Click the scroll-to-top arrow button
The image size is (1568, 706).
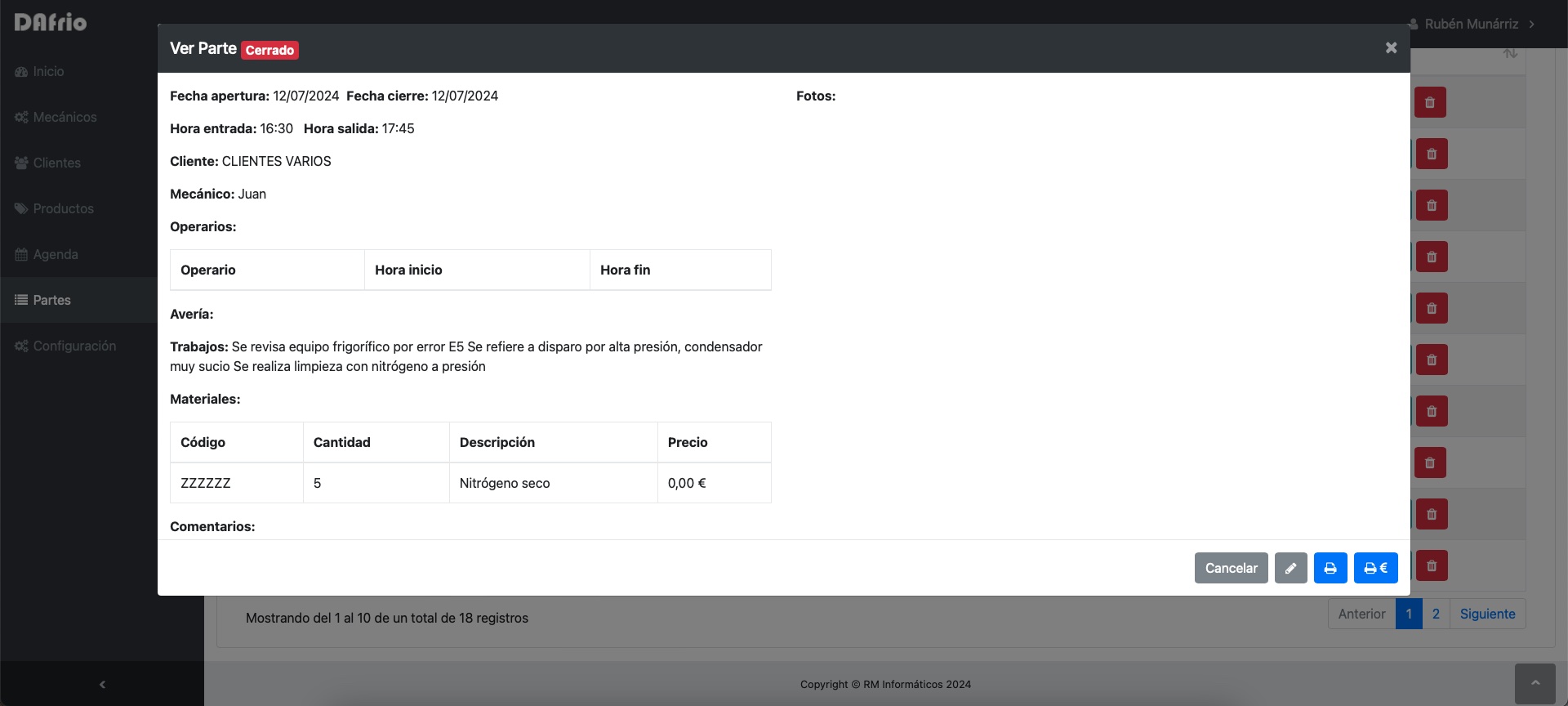pos(1535,683)
